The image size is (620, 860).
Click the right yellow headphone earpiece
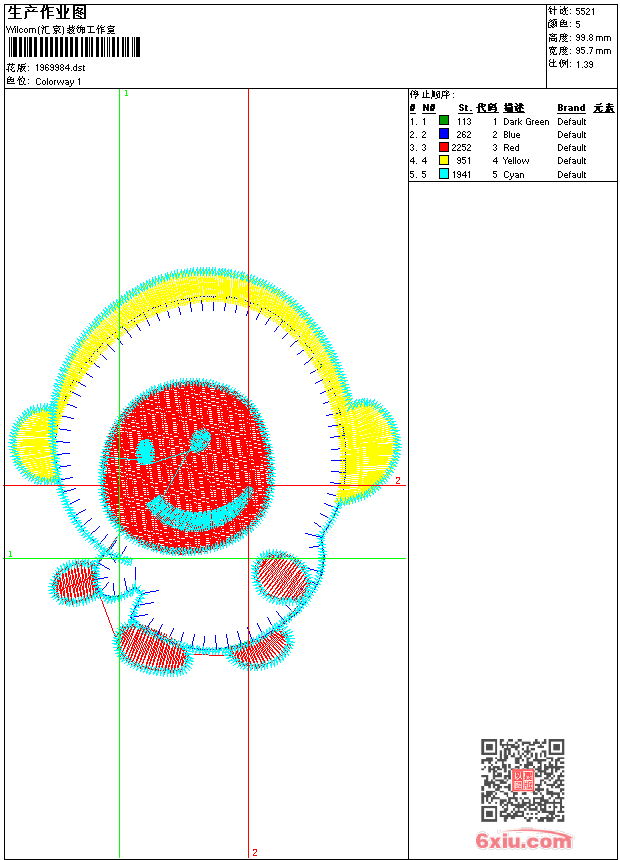[369, 450]
